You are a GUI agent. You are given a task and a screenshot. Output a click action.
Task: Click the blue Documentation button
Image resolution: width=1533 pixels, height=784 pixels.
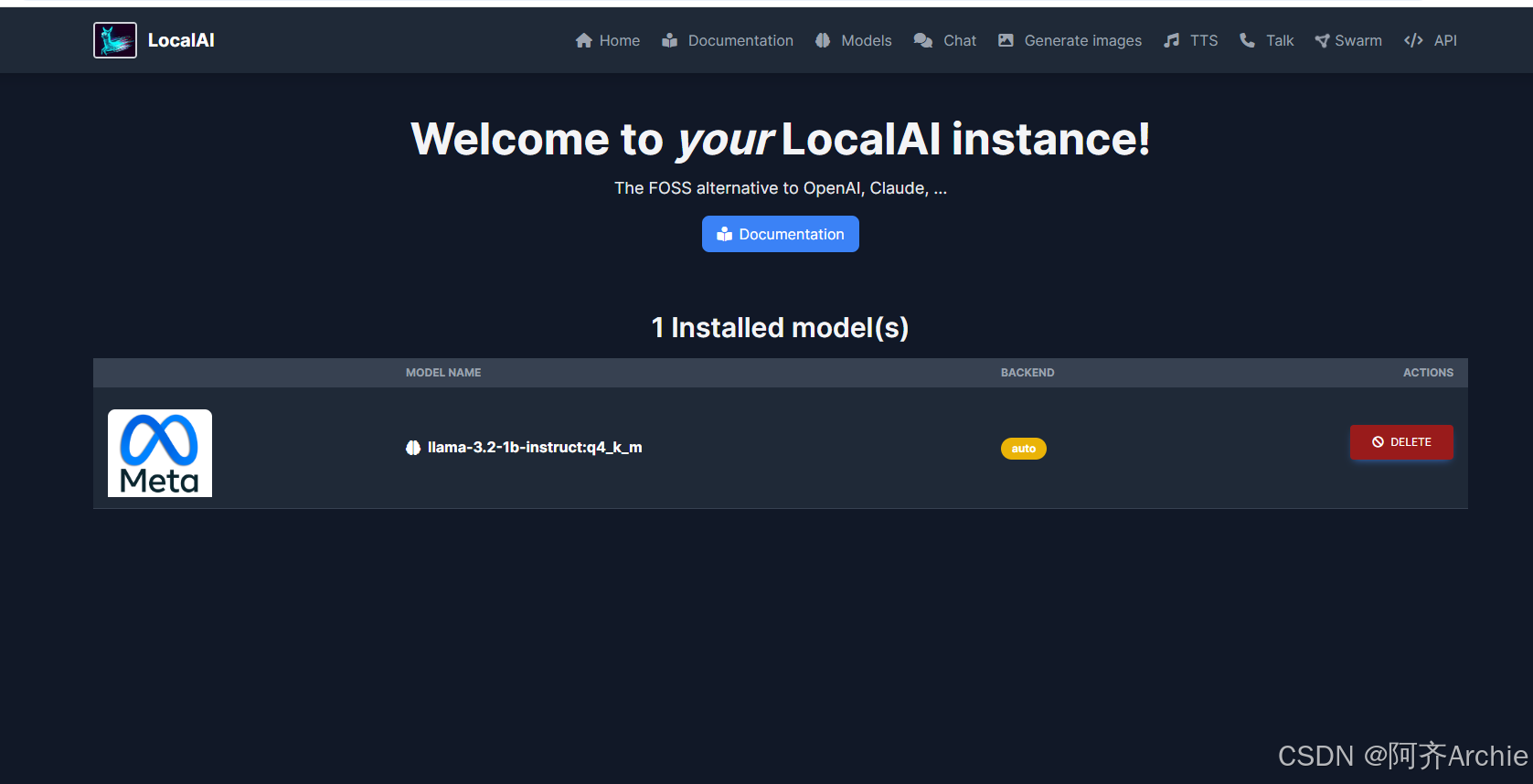pyautogui.click(x=781, y=234)
